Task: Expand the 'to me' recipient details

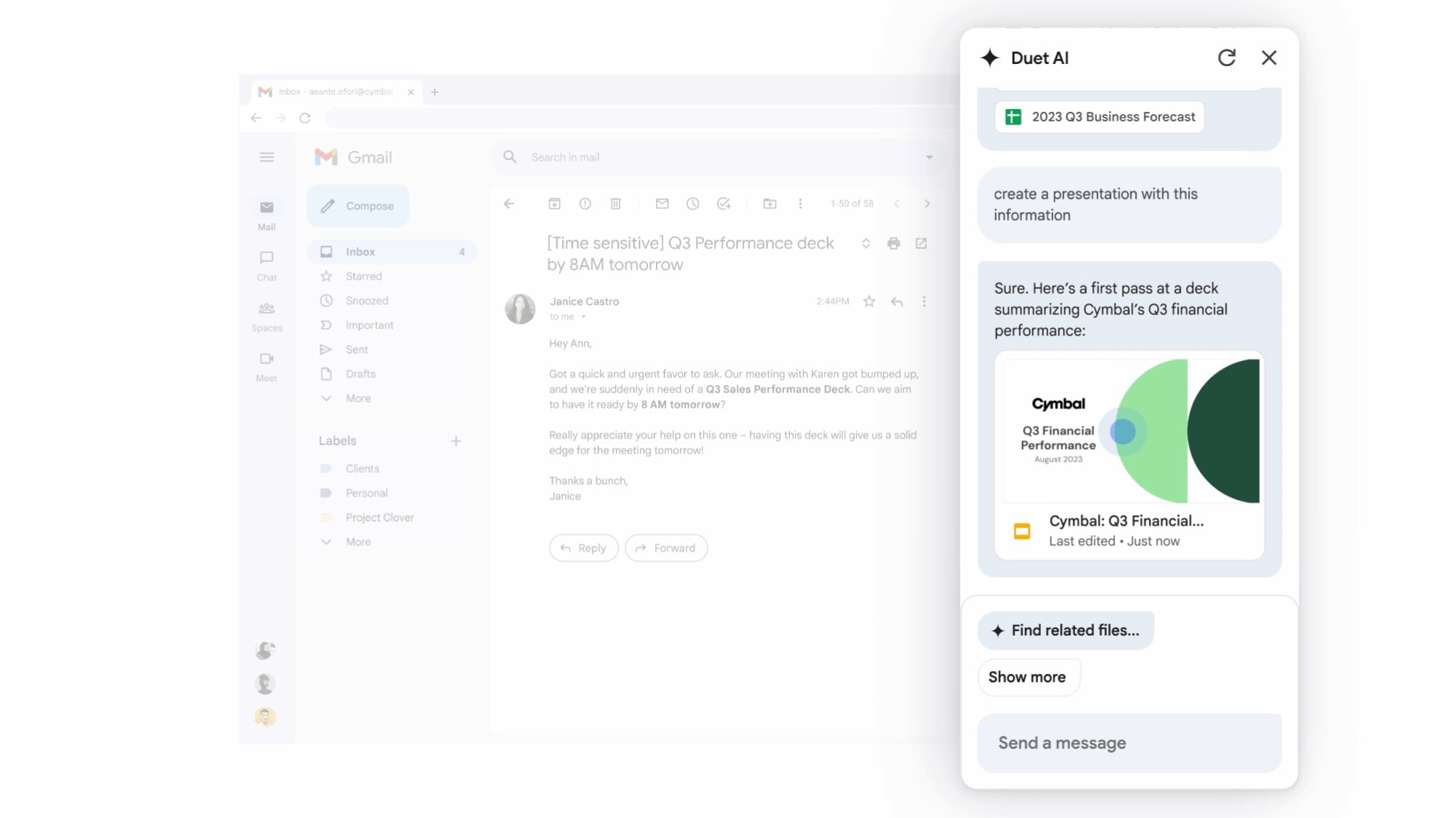Action: 583,317
